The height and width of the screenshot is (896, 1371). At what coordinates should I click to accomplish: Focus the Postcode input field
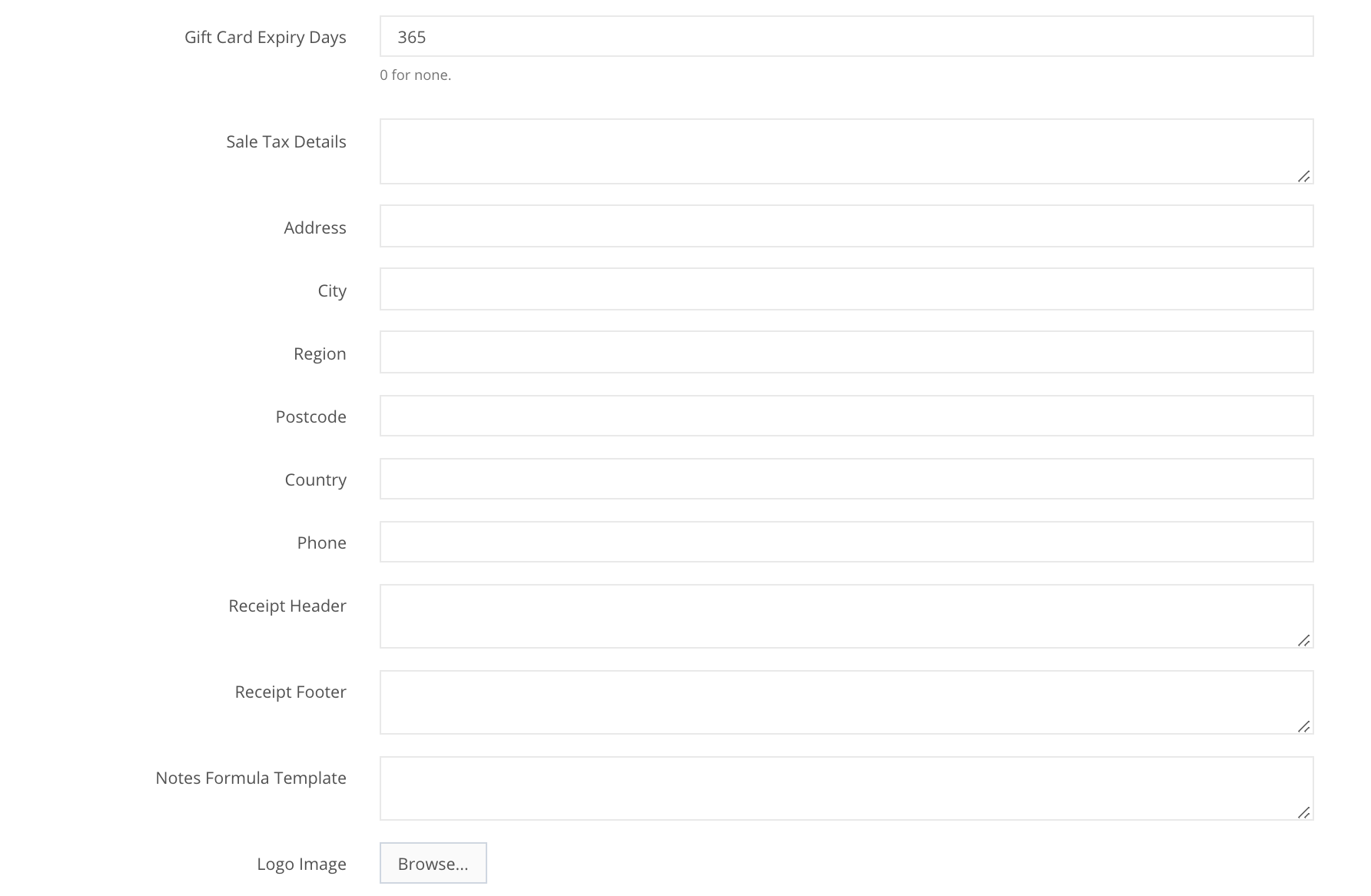[x=846, y=416]
